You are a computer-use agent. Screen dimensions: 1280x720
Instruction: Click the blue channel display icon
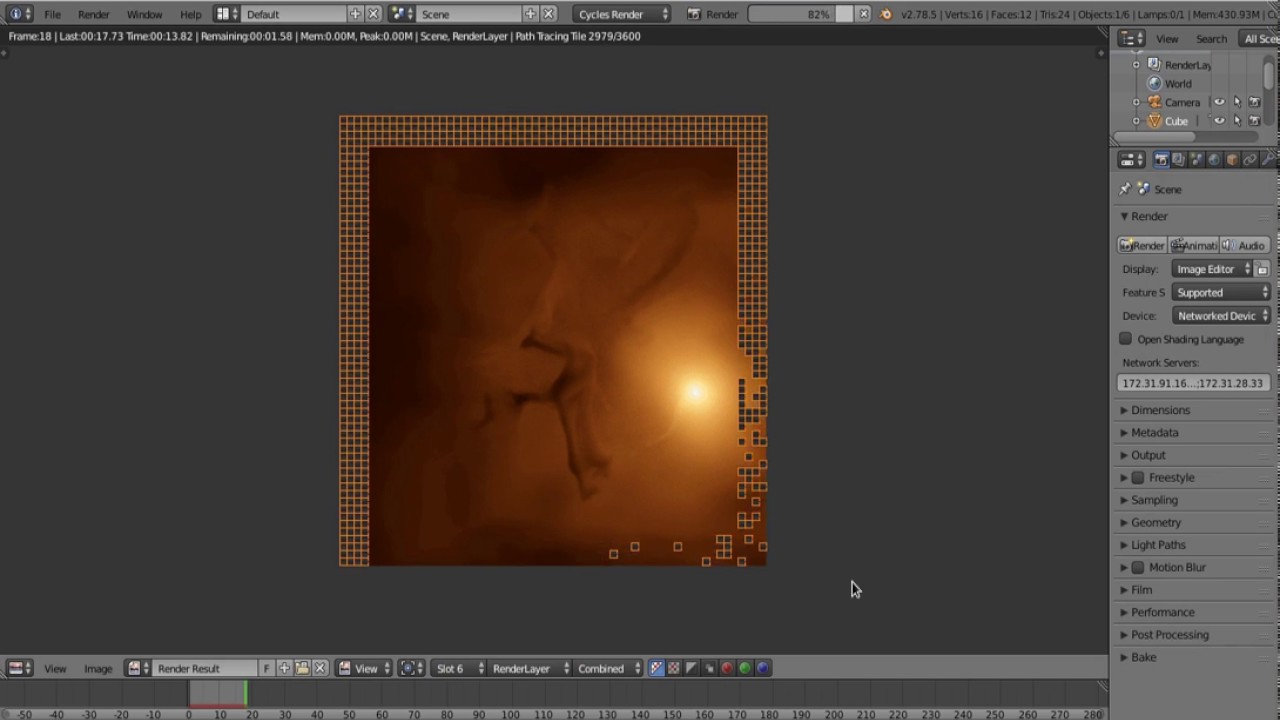tap(763, 668)
